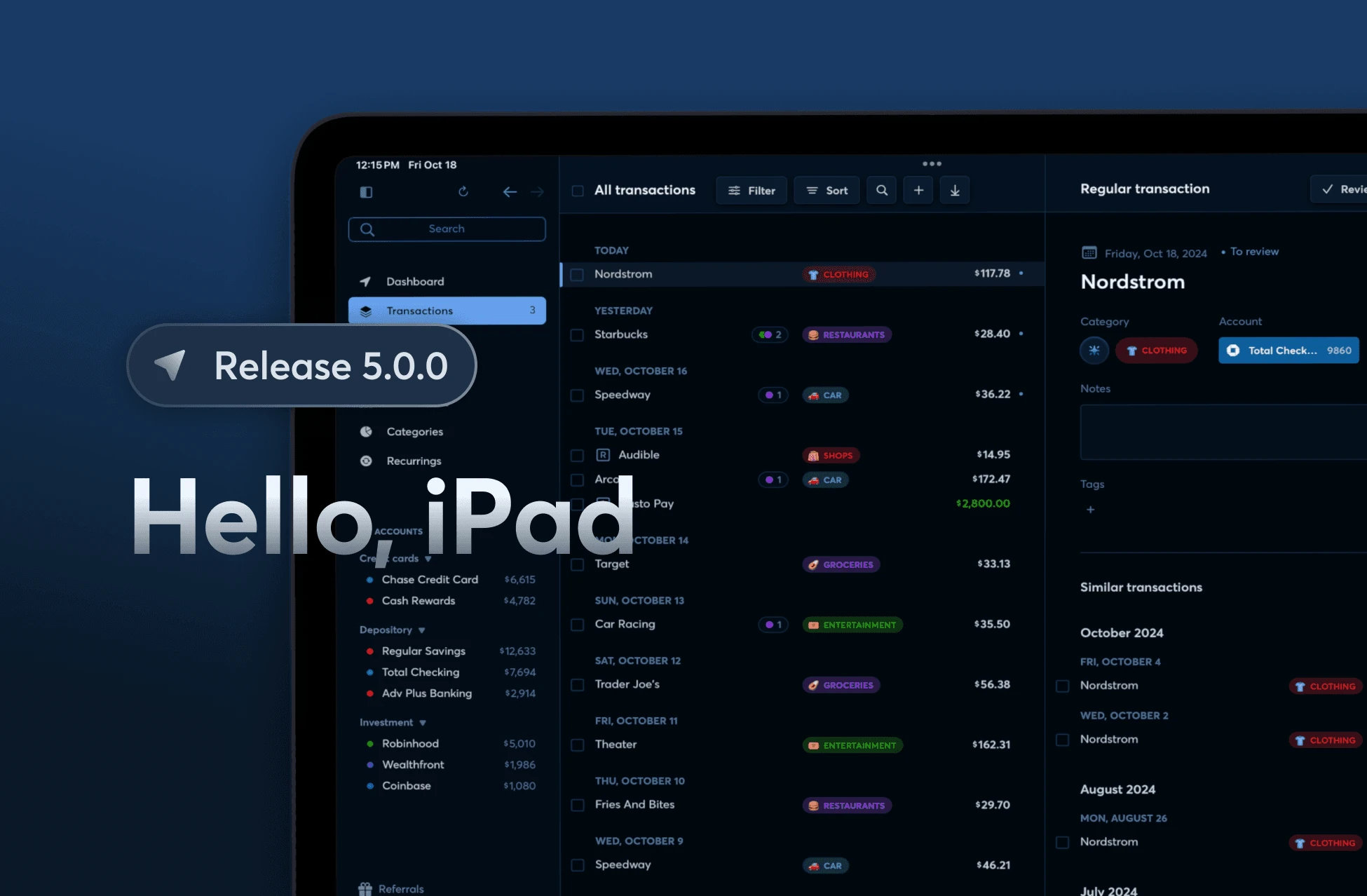Open Dashboard in the sidebar
This screenshot has height=896, width=1367.
tap(447, 282)
